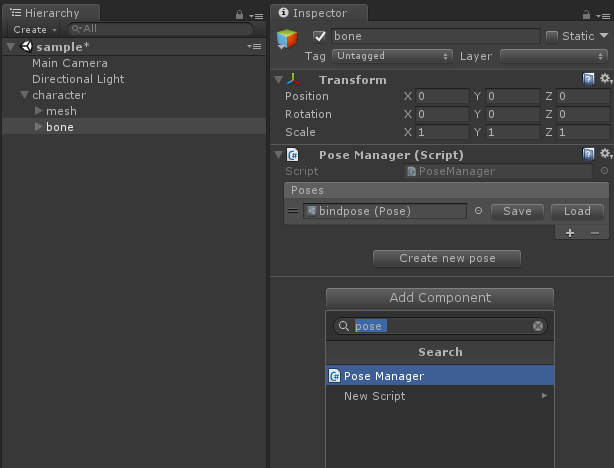The width and height of the screenshot is (614, 468).
Task: Toggle the Static checkbox
Action: pyautogui.click(x=552, y=37)
